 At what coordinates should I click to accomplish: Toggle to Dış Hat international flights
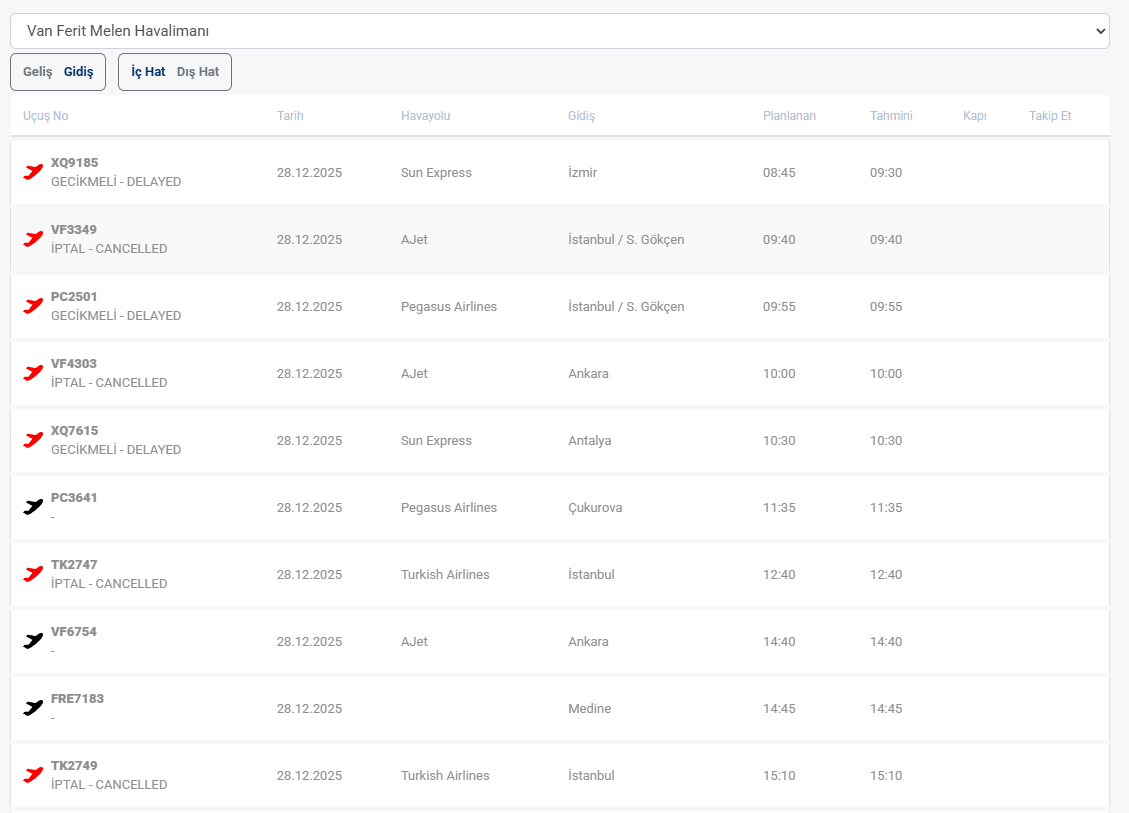click(198, 72)
